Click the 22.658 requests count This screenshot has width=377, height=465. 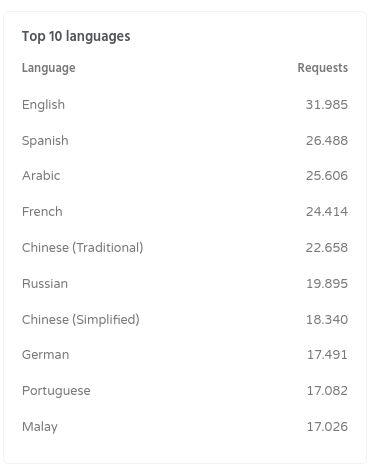point(327,247)
